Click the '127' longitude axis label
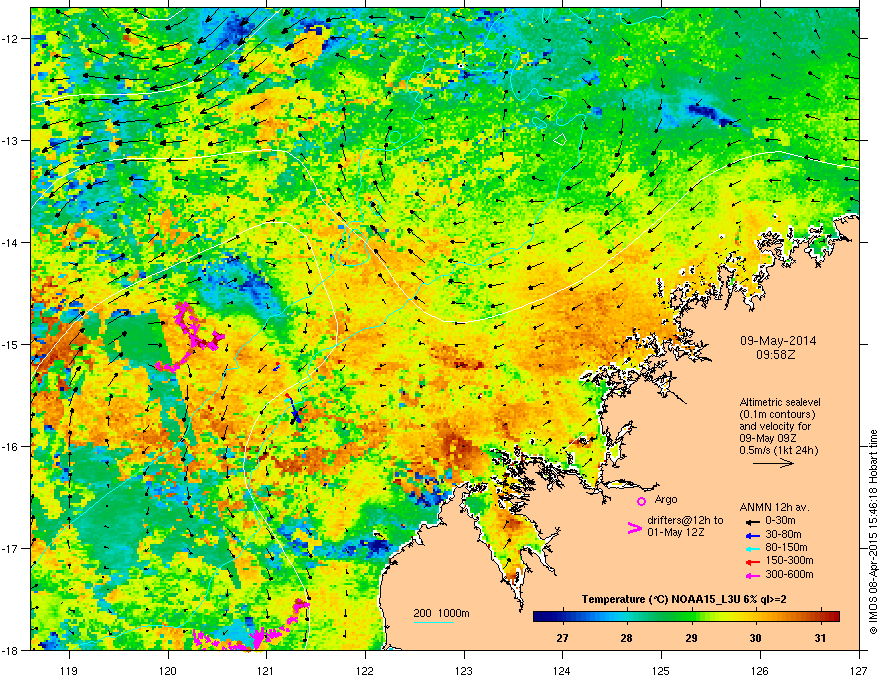Viewport: 880px width, 680px height. pyautogui.click(x=859, y=670)
